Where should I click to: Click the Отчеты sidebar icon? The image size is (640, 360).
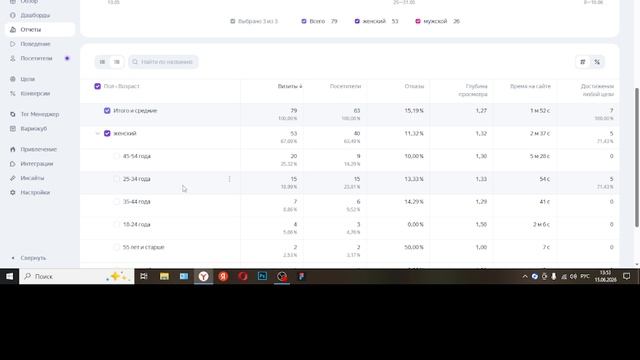pos(13,29)
